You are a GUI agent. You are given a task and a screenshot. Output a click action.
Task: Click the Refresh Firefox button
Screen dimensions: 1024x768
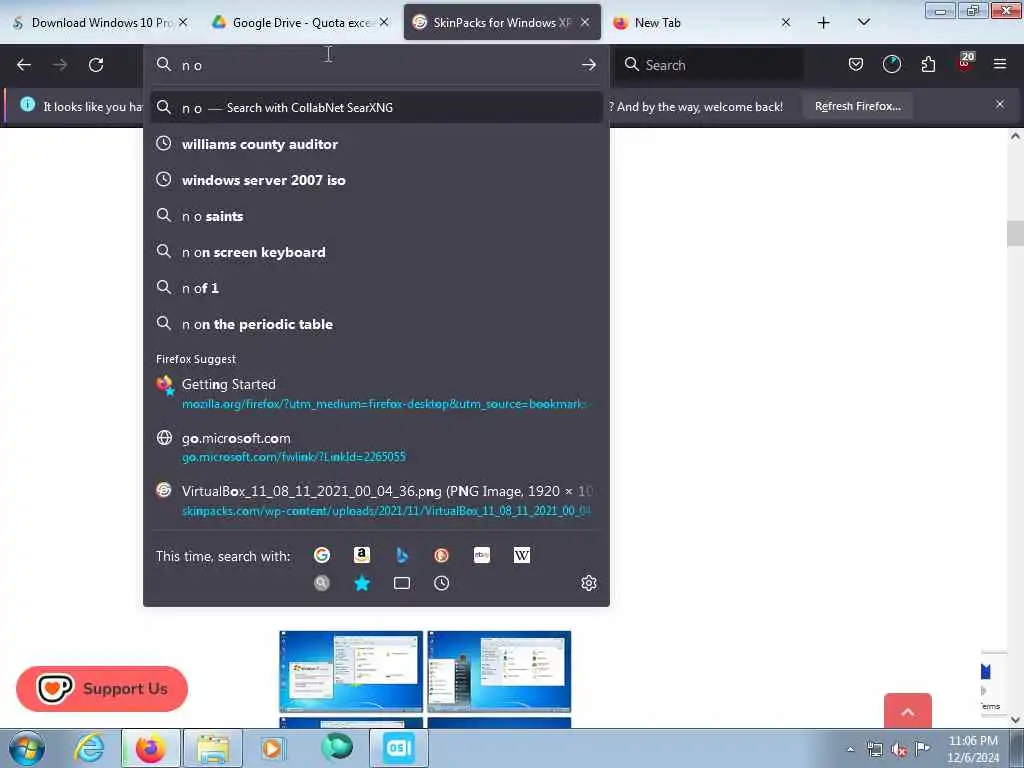(857, 106)
